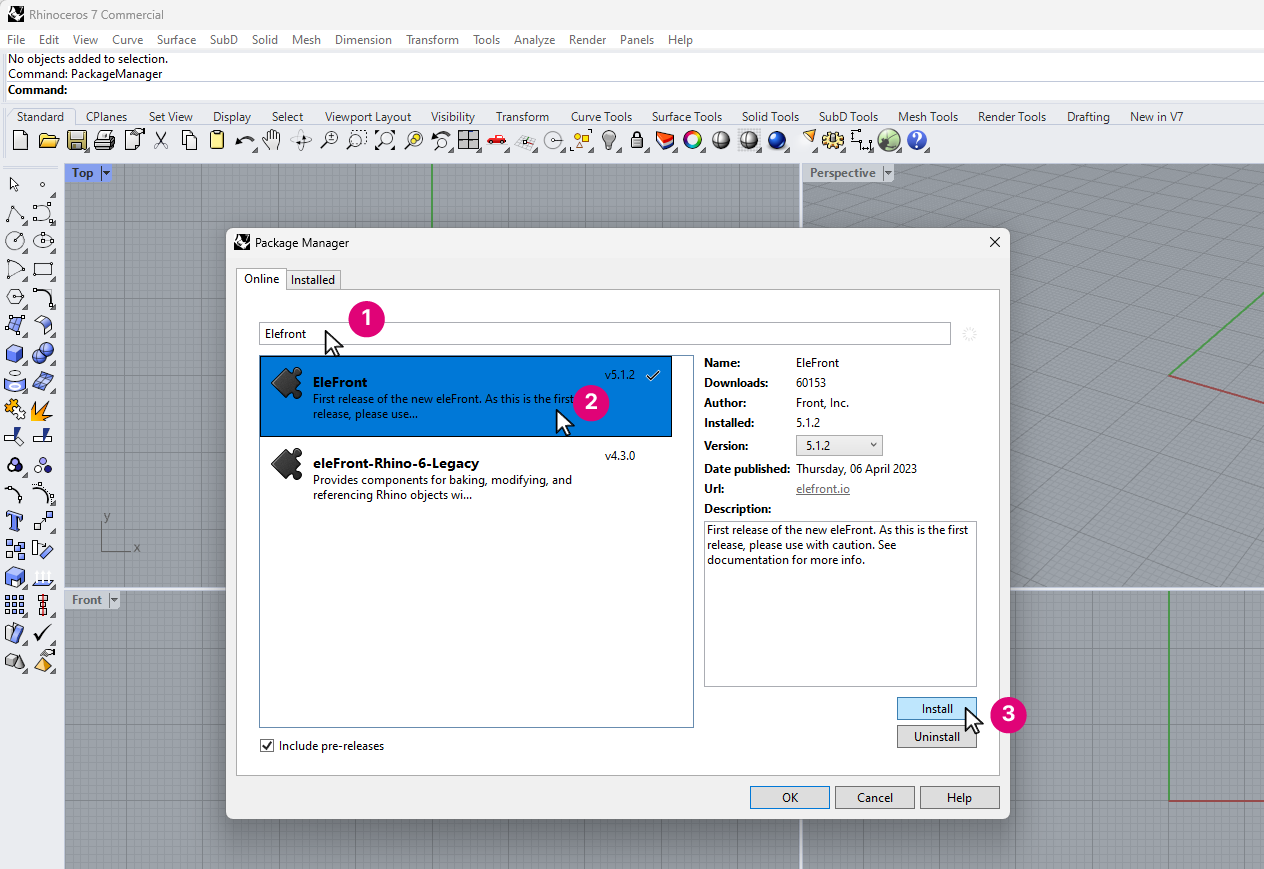Undo the last command via toolbar icon
Viewport: 1264px width, 869px height.
[245, 140]
